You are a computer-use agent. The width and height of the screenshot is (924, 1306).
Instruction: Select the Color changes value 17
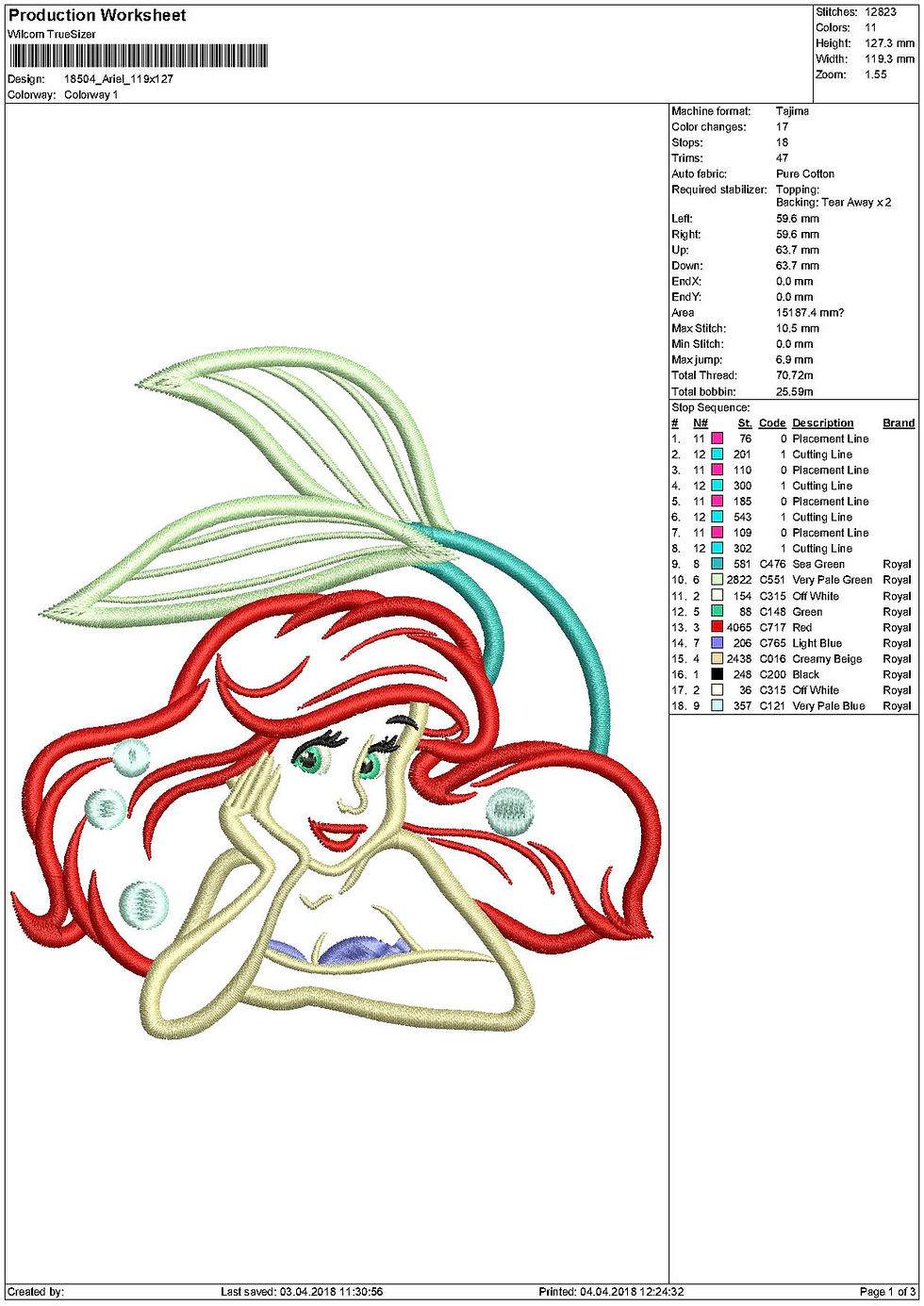[783, 126]
